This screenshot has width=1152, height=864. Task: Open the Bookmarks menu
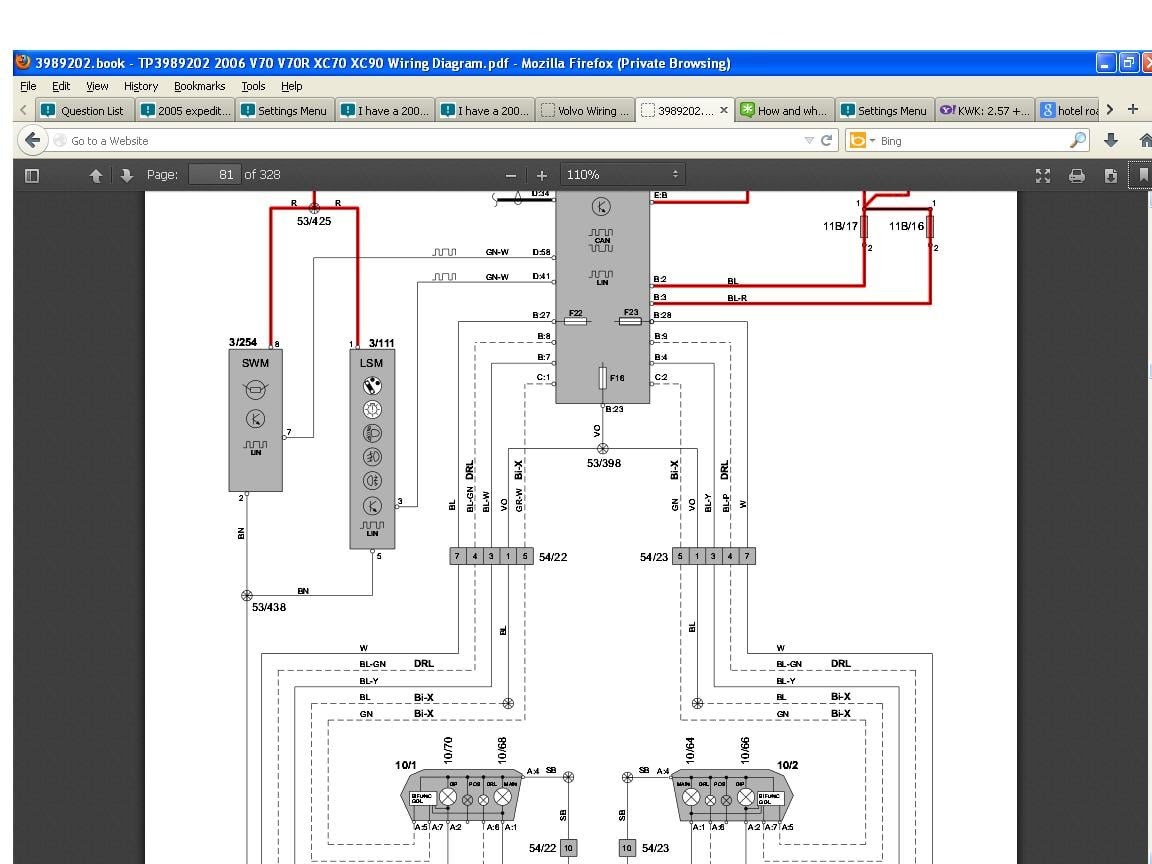[x=199, y=86]
